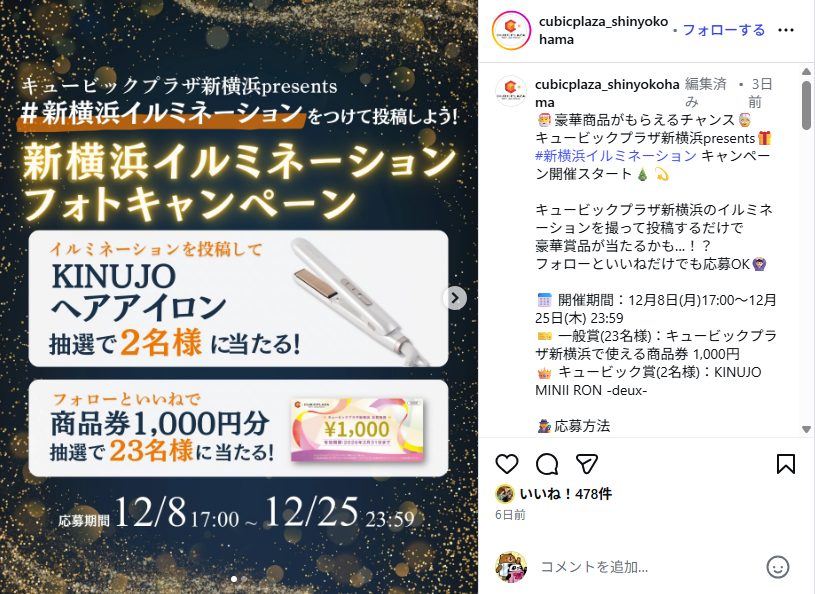
Task: Go to next carousel image arrow
Action: 455,298
